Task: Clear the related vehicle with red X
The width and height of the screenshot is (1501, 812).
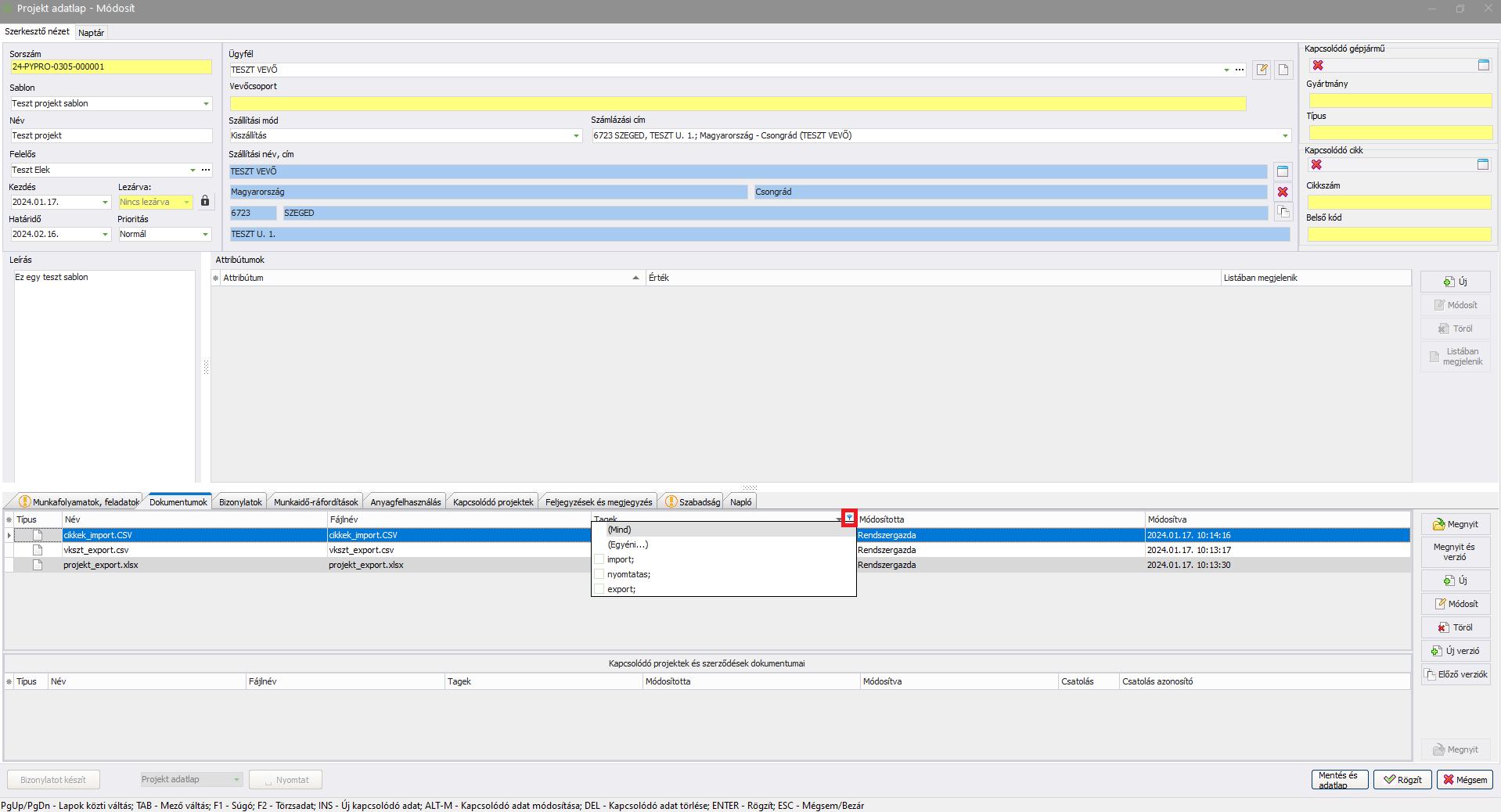Action: [1318, 66]
